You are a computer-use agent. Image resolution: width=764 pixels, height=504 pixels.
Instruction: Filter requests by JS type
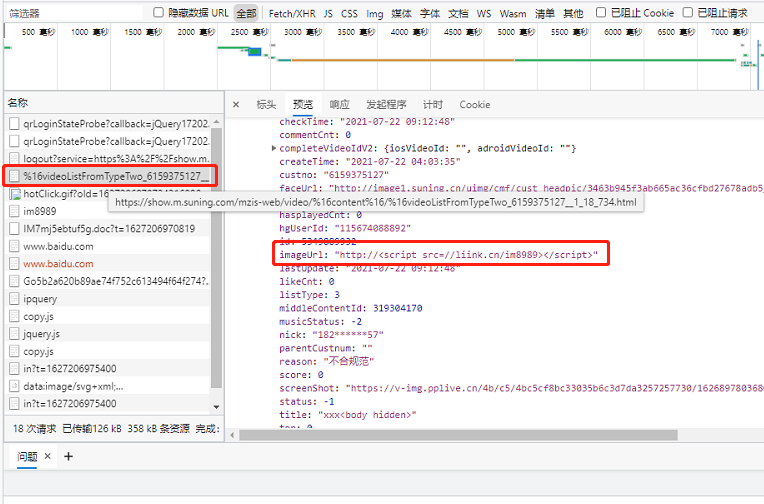(x=328, y=14)
